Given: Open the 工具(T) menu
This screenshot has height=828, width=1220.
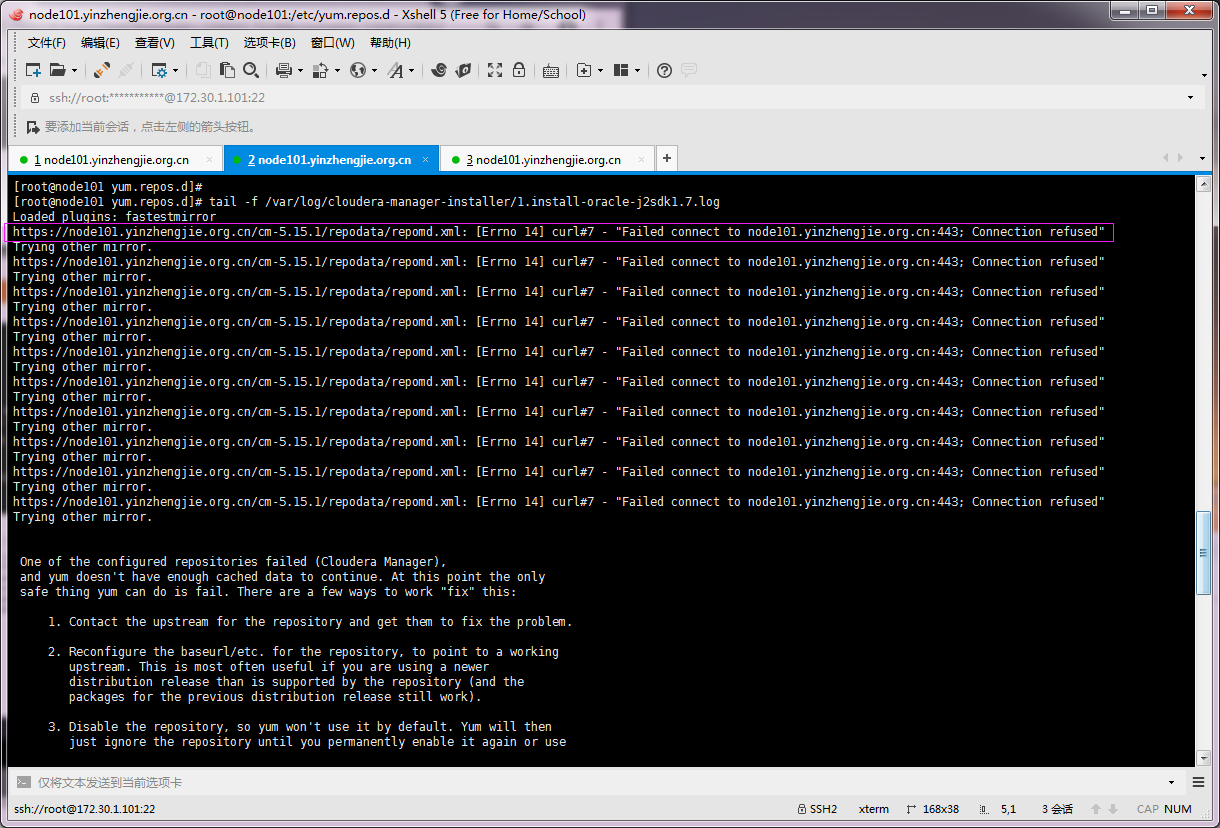Looking at the screenshot, I should (x=209, y=43).
